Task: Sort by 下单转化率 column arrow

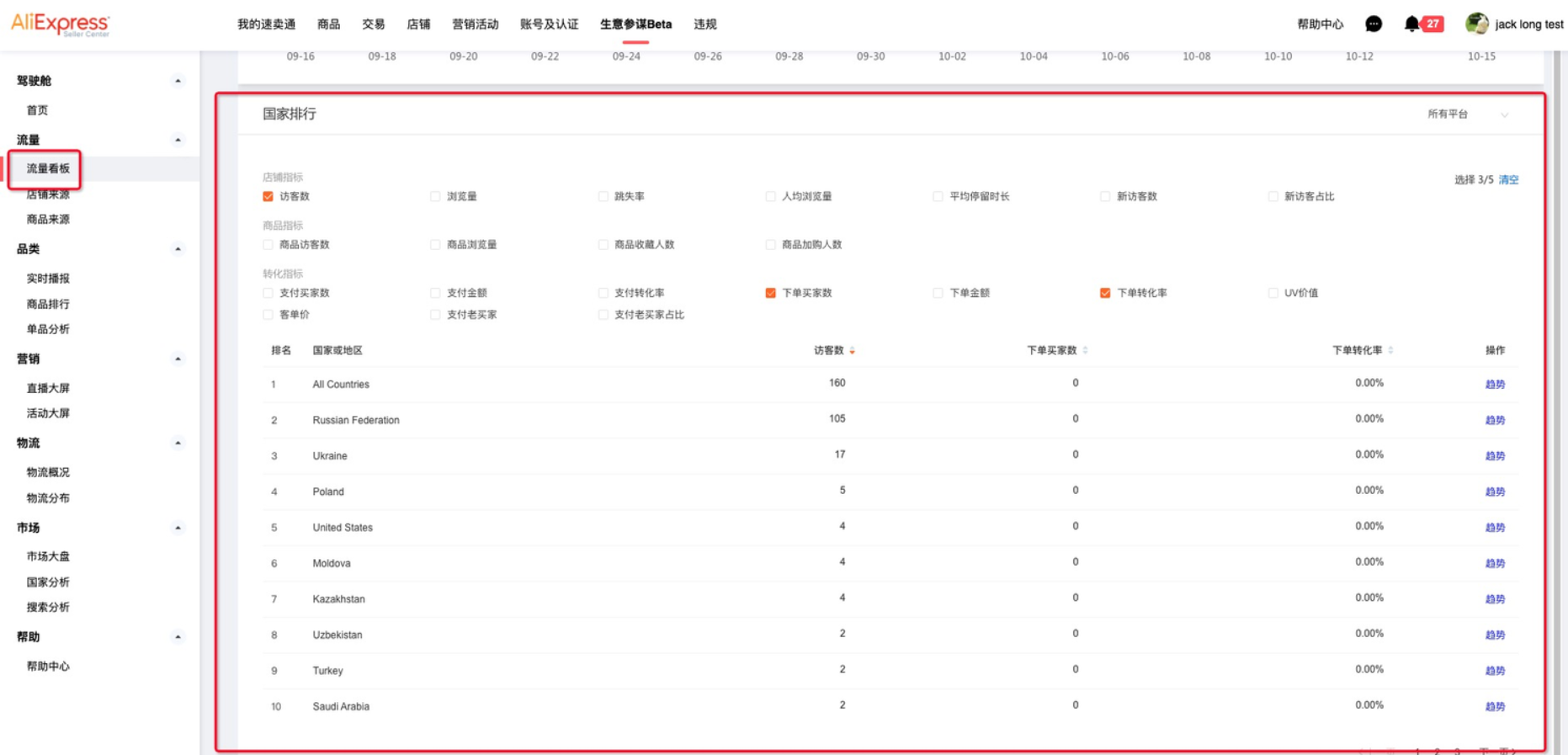Action: point(1390,351)
